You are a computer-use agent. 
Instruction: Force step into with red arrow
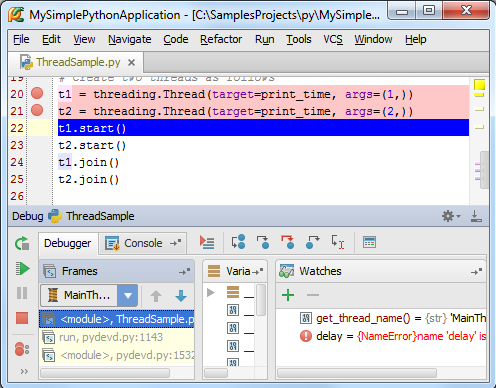coord(287,242)
